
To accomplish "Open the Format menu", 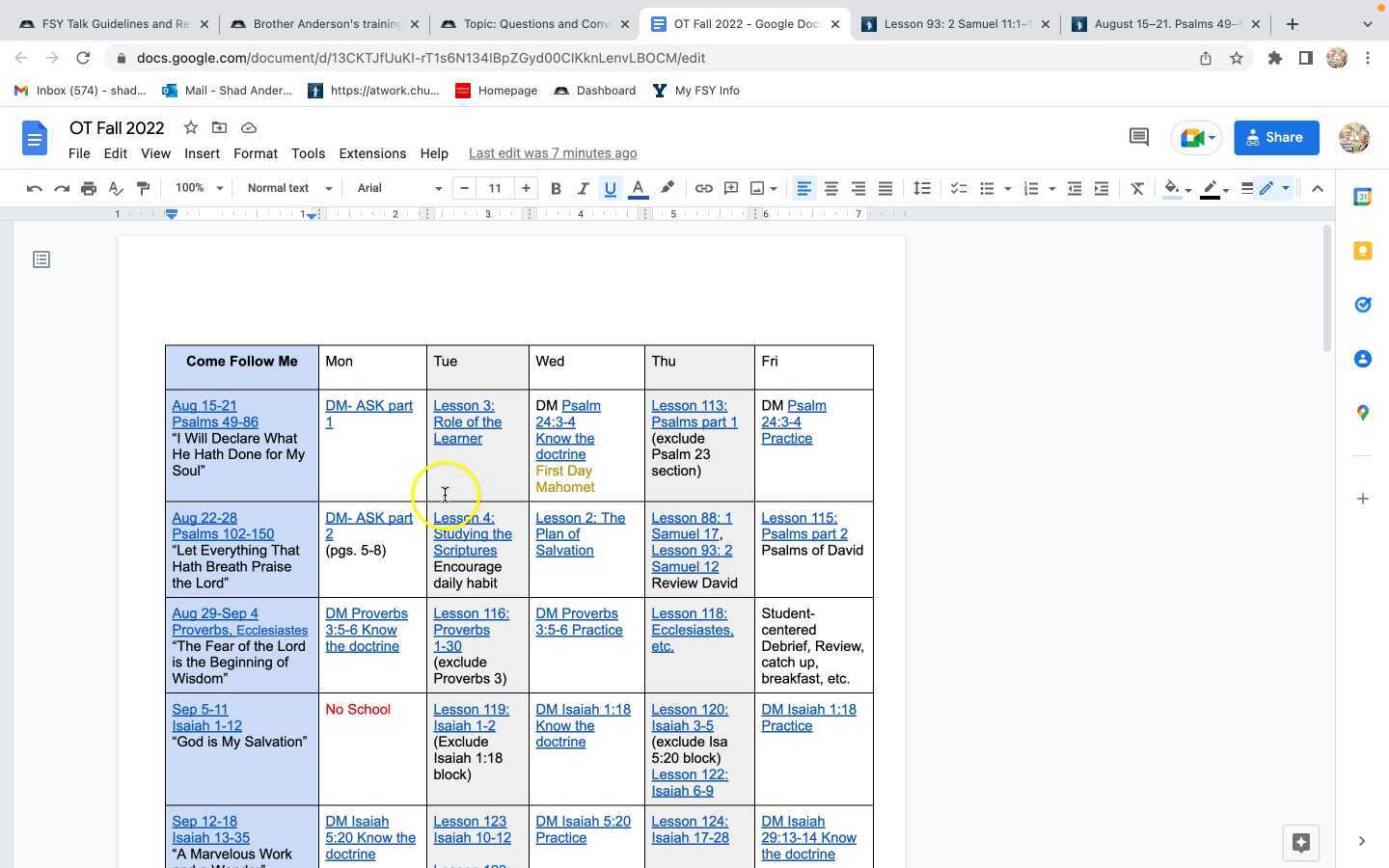I will 255,153.
